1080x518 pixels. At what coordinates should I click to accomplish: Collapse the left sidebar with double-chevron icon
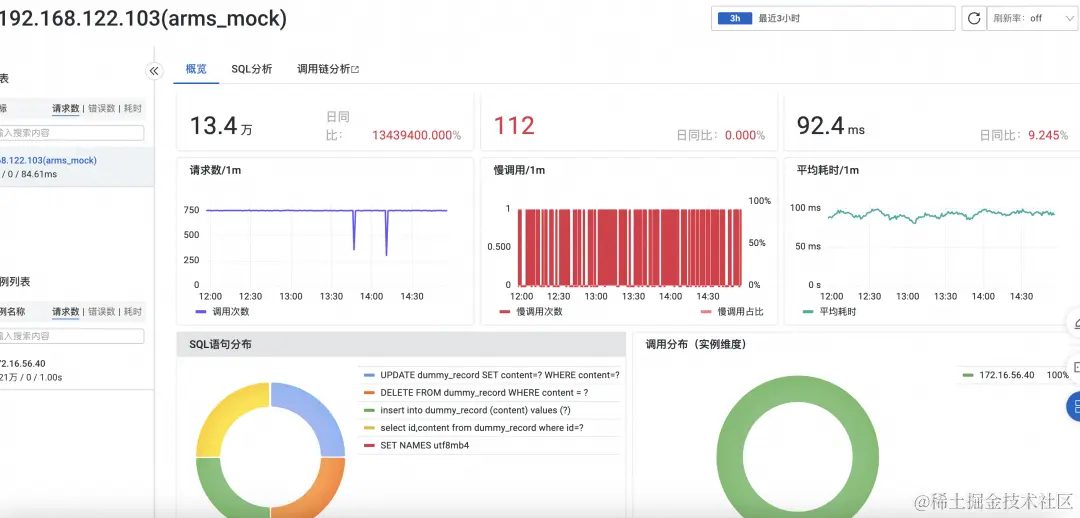click(x=154, y=70)
